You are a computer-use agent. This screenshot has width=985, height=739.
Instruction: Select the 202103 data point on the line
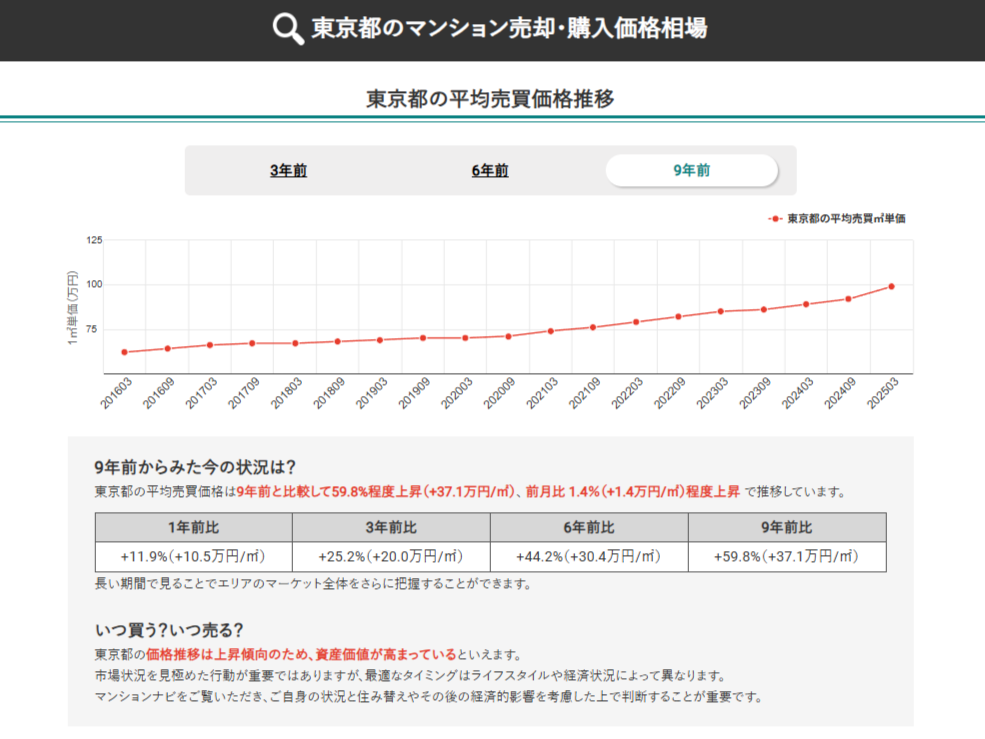(550, 331)
